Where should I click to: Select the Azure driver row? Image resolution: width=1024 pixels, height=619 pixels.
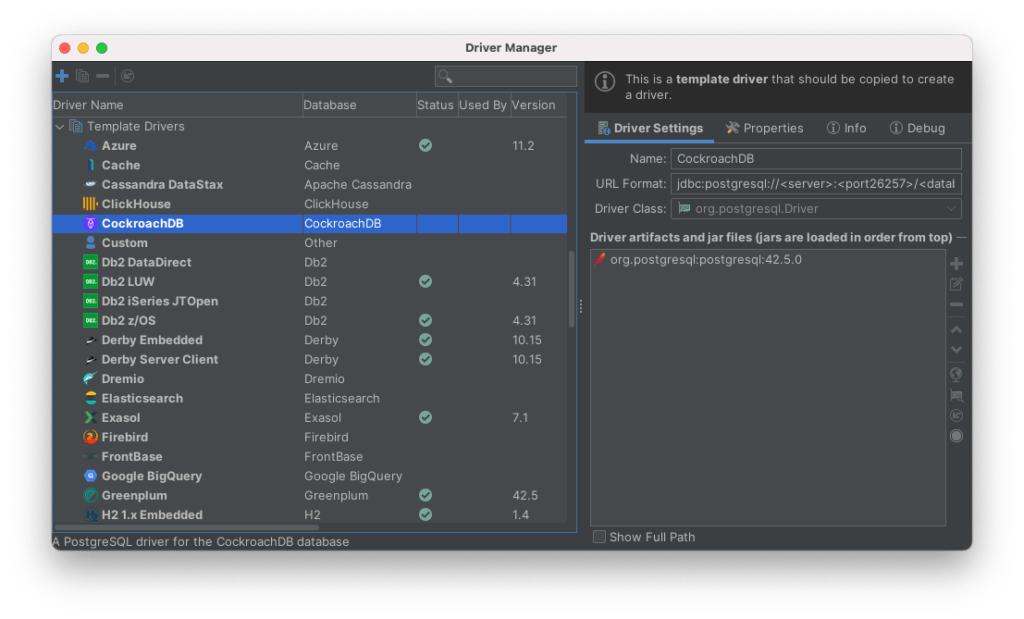pos(120,145)
